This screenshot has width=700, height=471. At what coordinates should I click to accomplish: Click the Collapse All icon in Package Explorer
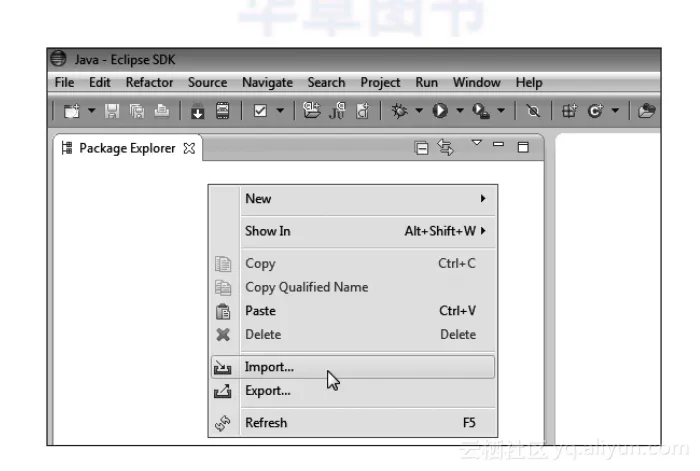click(421, 148)
